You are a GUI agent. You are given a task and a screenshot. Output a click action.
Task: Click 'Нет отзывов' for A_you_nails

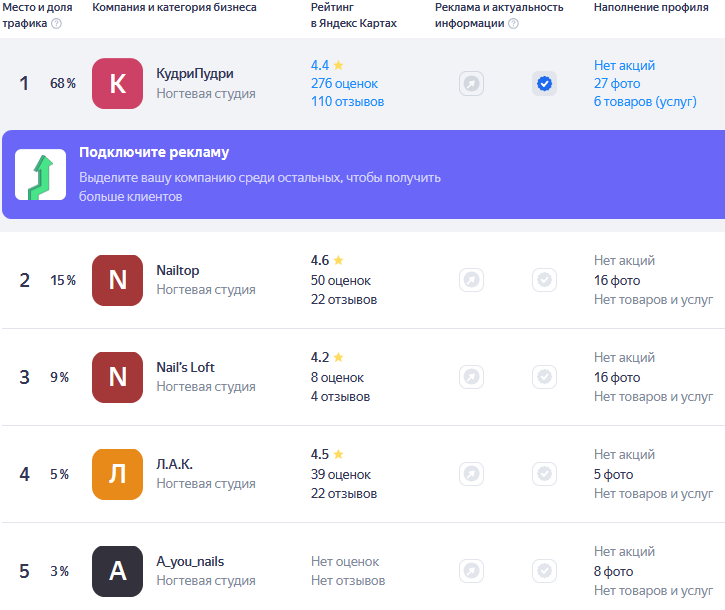coord(348,581)
